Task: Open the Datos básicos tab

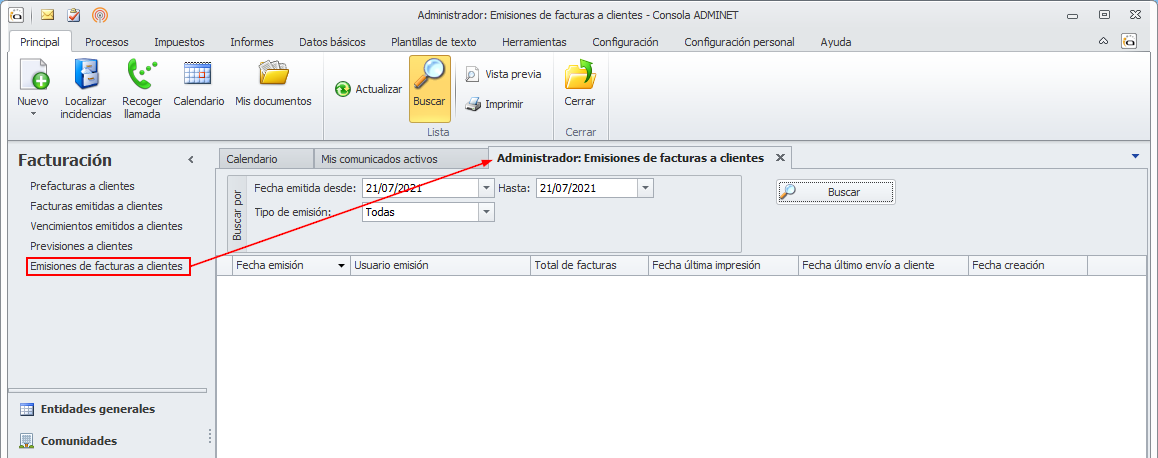Action: tap(332, 42)
